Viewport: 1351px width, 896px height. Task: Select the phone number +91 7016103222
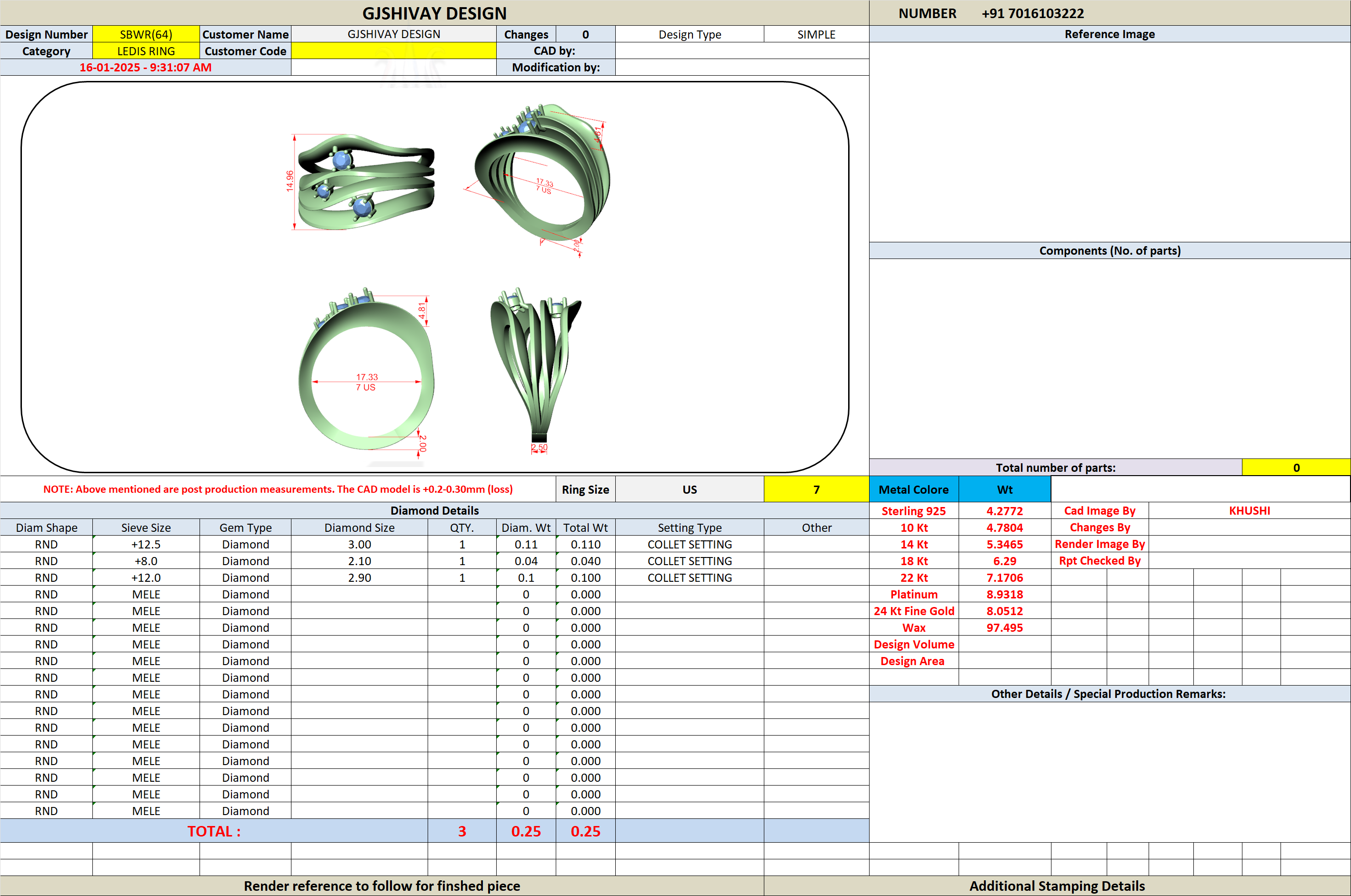point(1032,13)
